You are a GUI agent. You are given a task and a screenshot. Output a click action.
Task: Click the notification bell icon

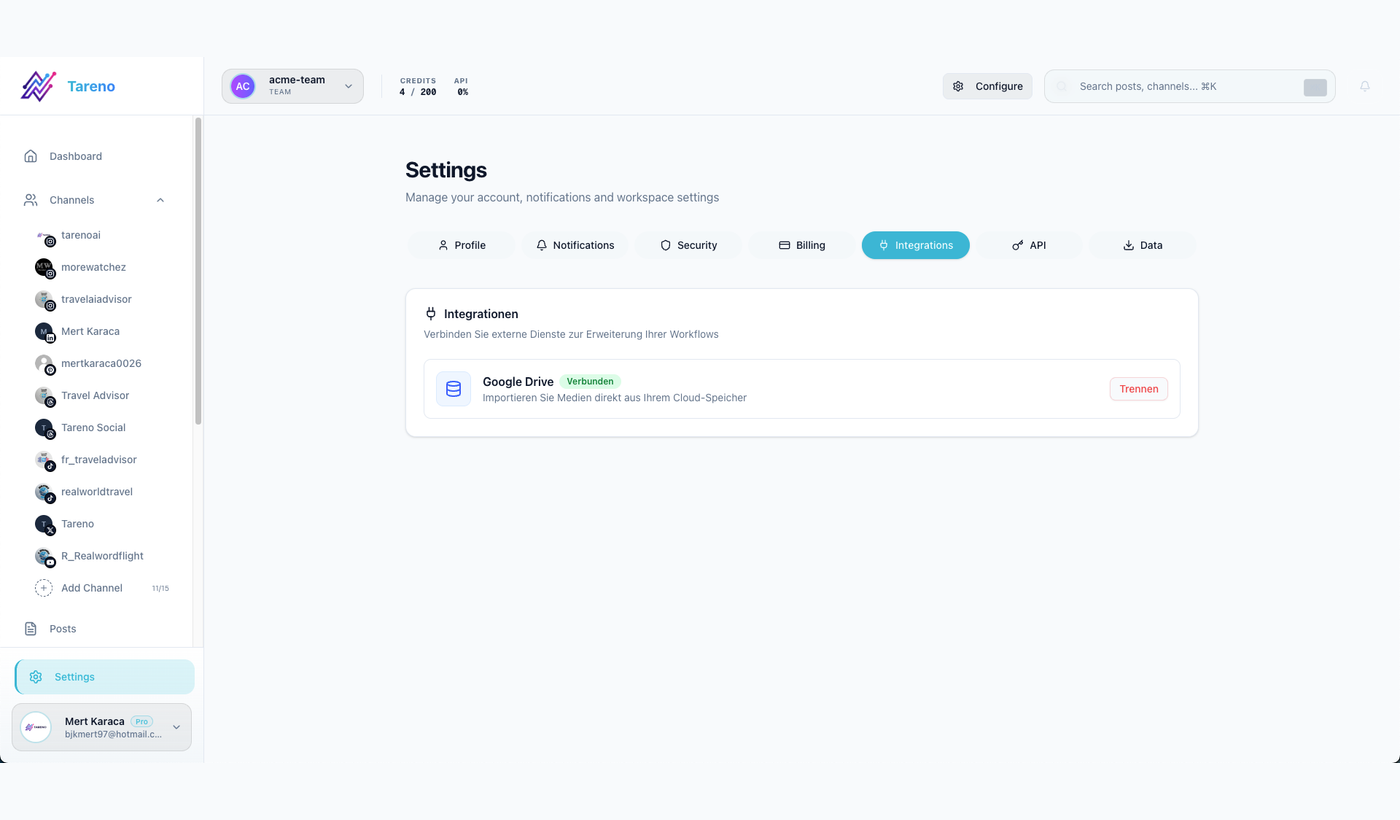(1365, 86)
